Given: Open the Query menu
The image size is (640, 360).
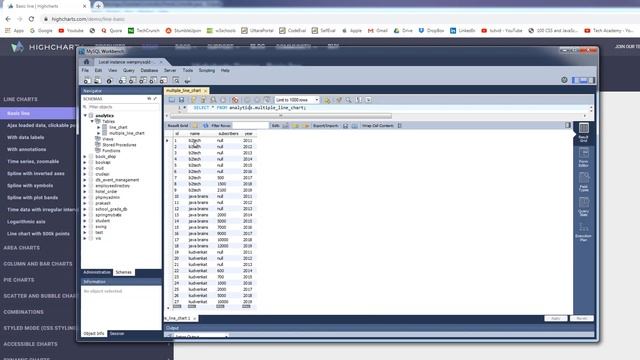Looking at the screenshot, I should (129, 70).
